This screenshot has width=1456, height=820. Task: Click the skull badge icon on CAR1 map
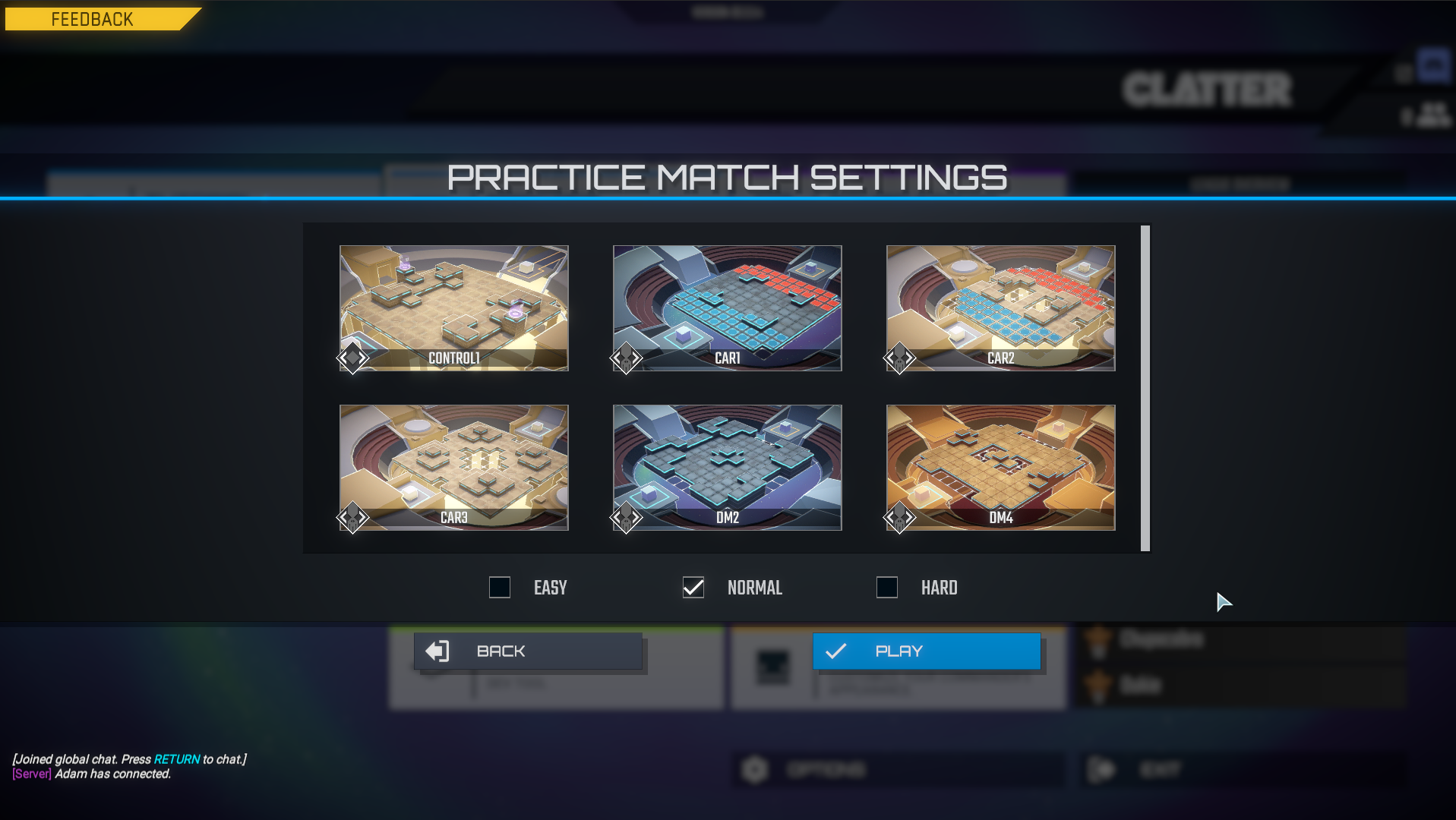tap(626, 358)
